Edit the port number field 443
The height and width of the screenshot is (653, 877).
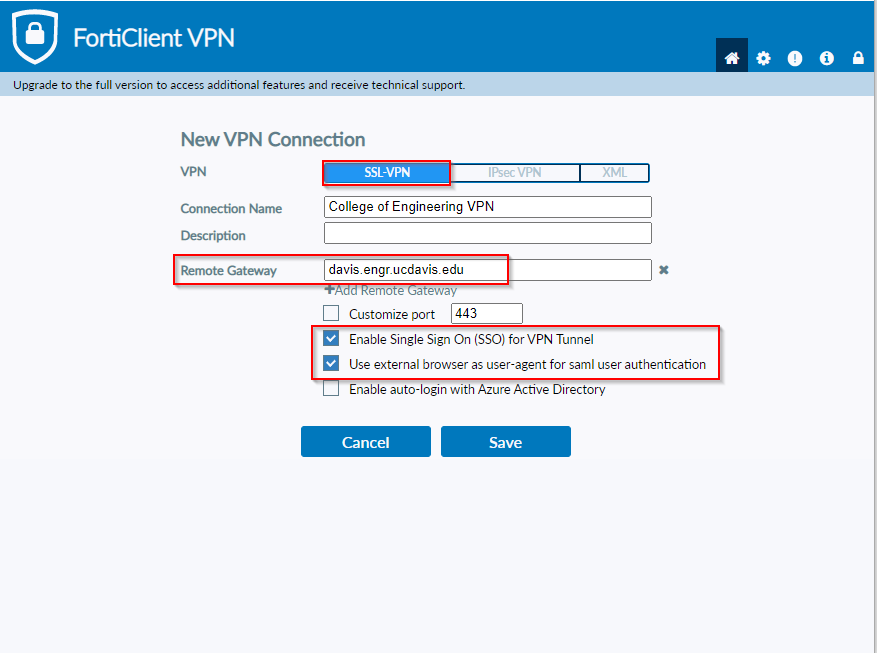(x=487, y=313)
